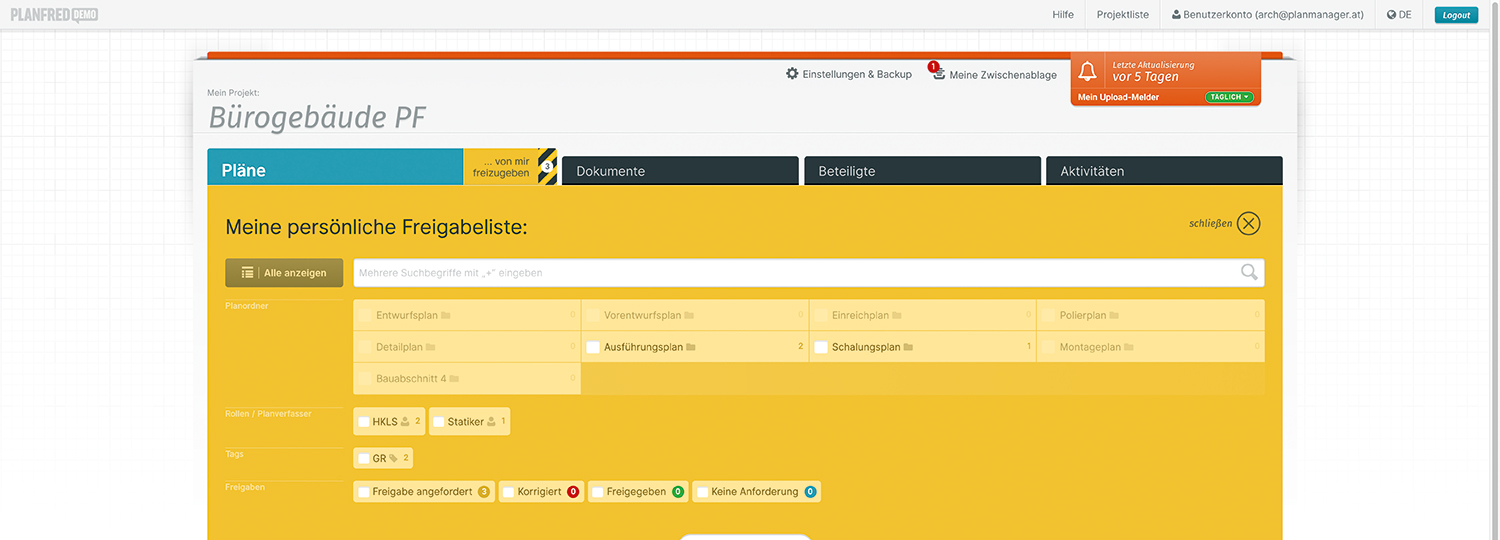The width and height of the screenshot is (1500, 540).
Task: Switch to the Aktivitäten tab
Action: (1164, 171)
